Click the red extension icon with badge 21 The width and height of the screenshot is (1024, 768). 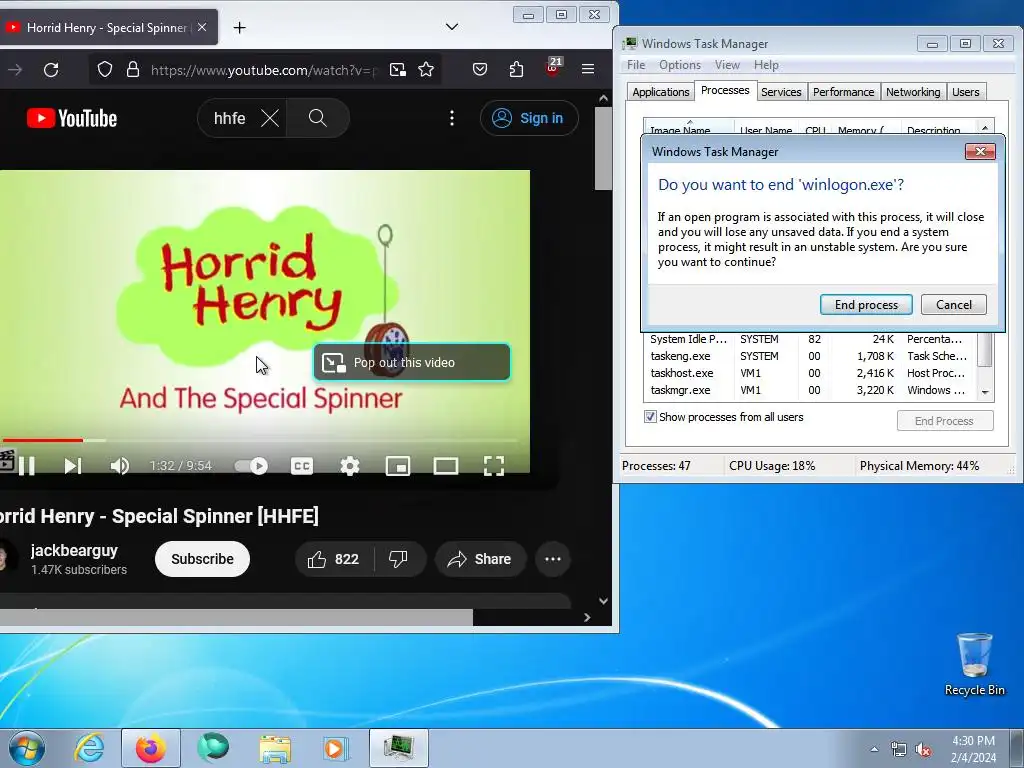click(552, 68)
